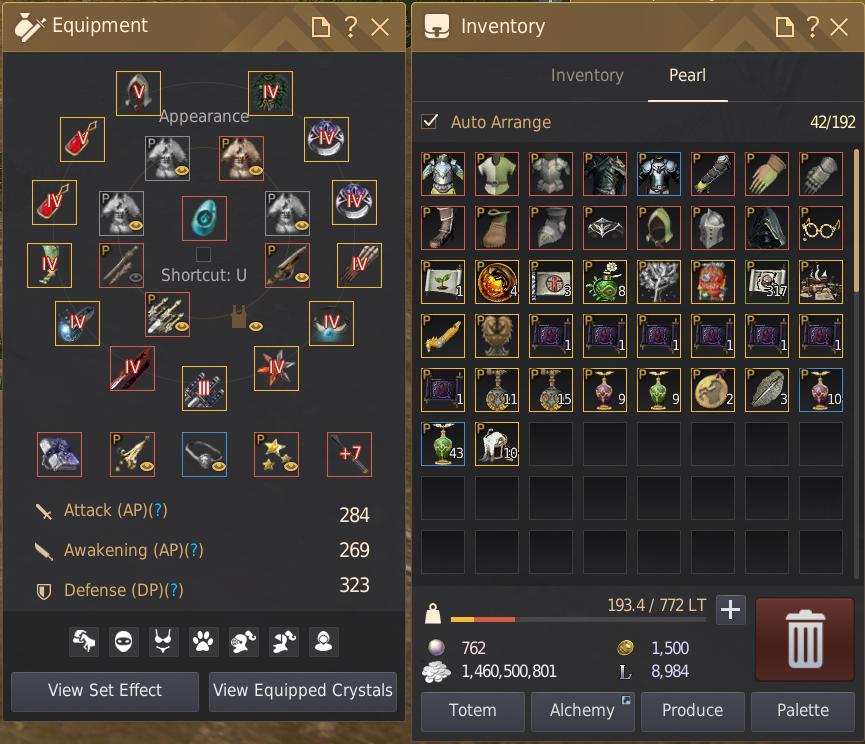Switch to the Inventory tab
The height and width of the screenshot is (744, 865).
(587, 75)
